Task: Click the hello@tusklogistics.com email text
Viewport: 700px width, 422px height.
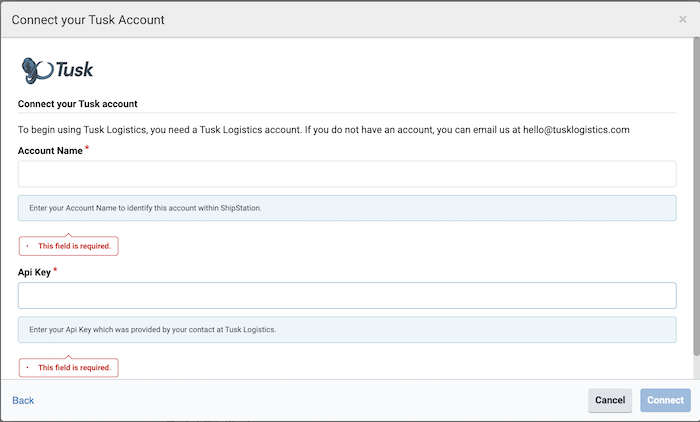Action: [576, 130]
